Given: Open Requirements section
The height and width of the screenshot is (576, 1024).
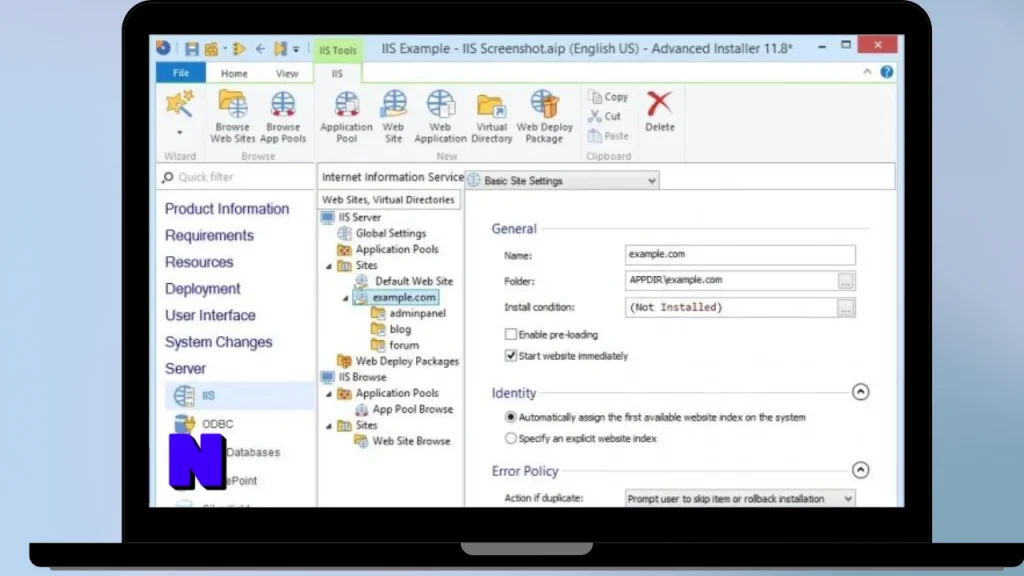Looking at the screenshot, I should 209,236.
